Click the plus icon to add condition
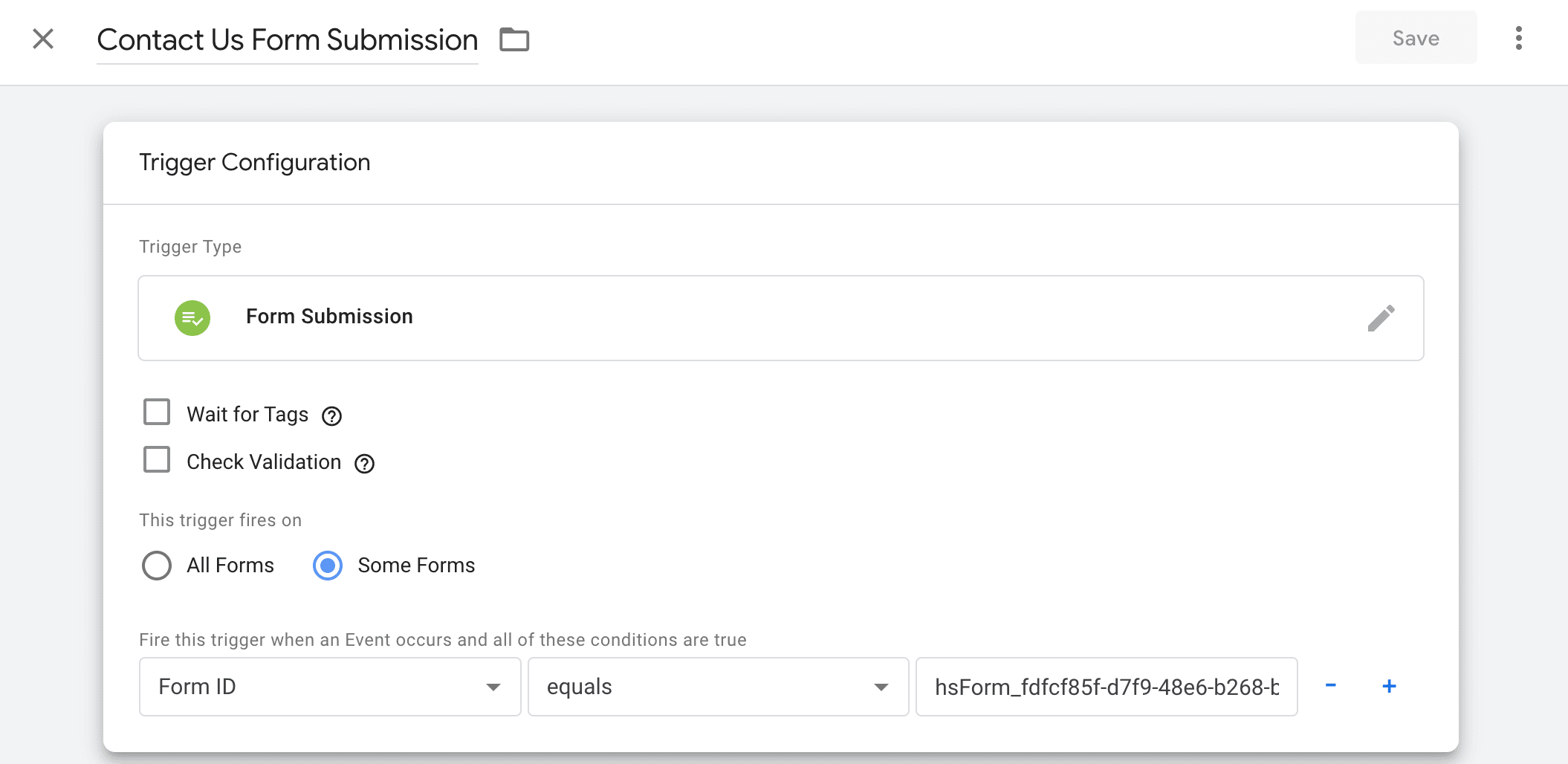Viewport: 1568px width, 764px height. click(x=1389, y=686)
